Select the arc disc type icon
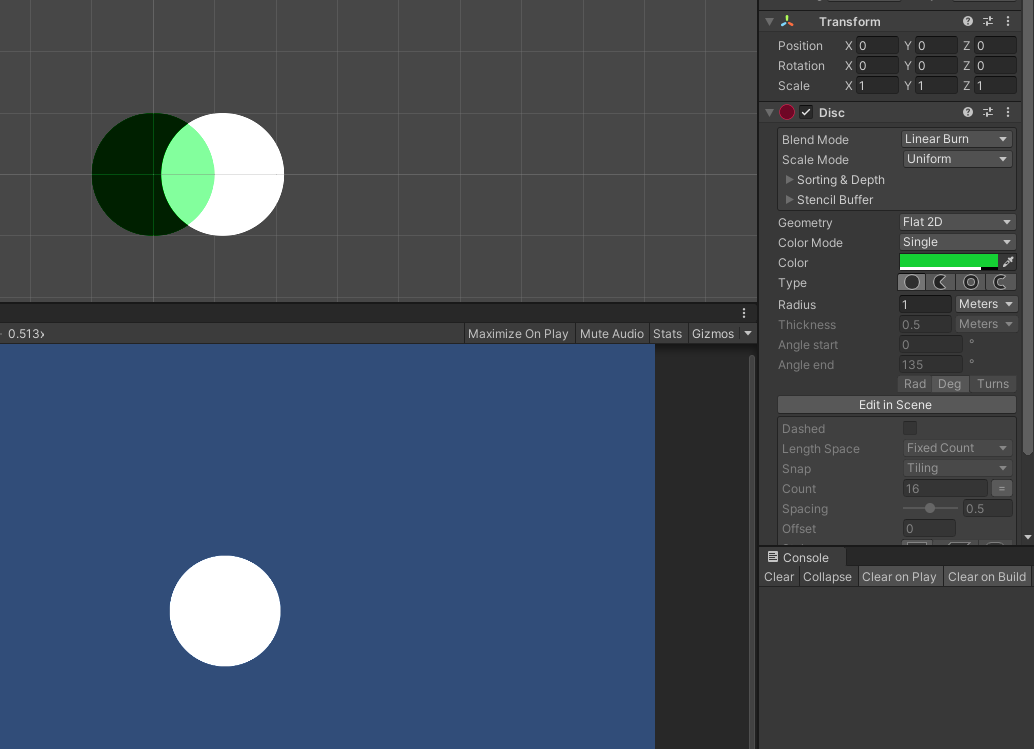Screen dimensions: 1034x749 pyautogui.click(x=1000, y=282)
